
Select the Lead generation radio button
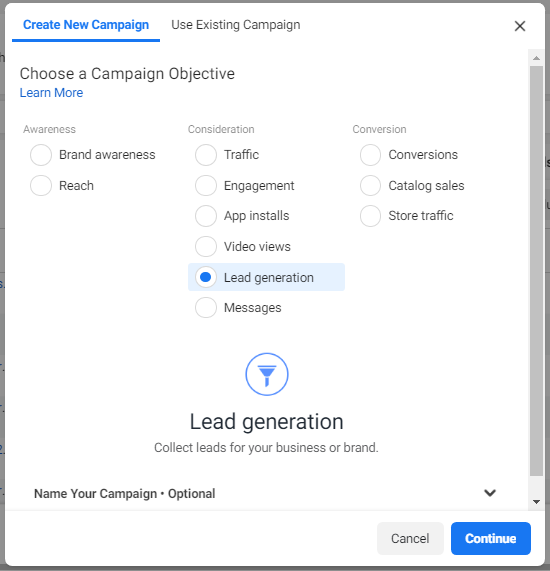(206, 277)
